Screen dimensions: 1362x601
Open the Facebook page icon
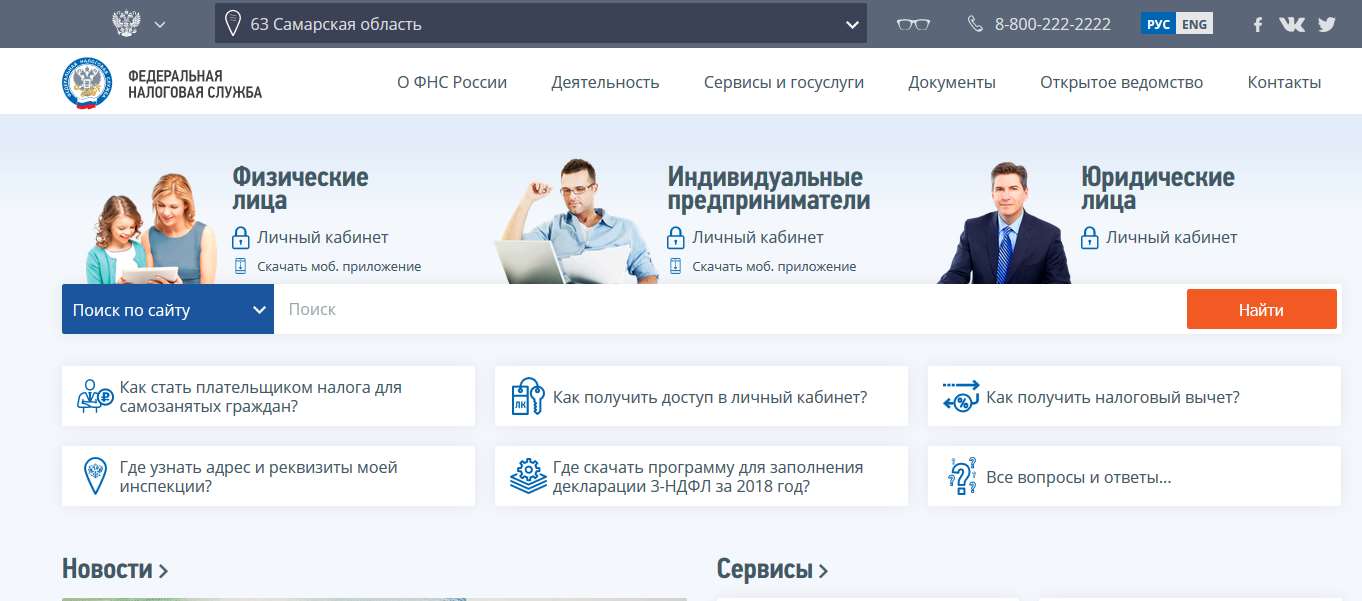pos(1258,24)
